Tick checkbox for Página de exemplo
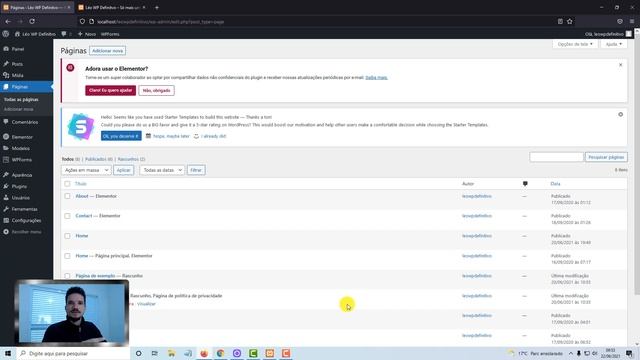The width and height of the screenshot is (640, 360). coord(67,276)
